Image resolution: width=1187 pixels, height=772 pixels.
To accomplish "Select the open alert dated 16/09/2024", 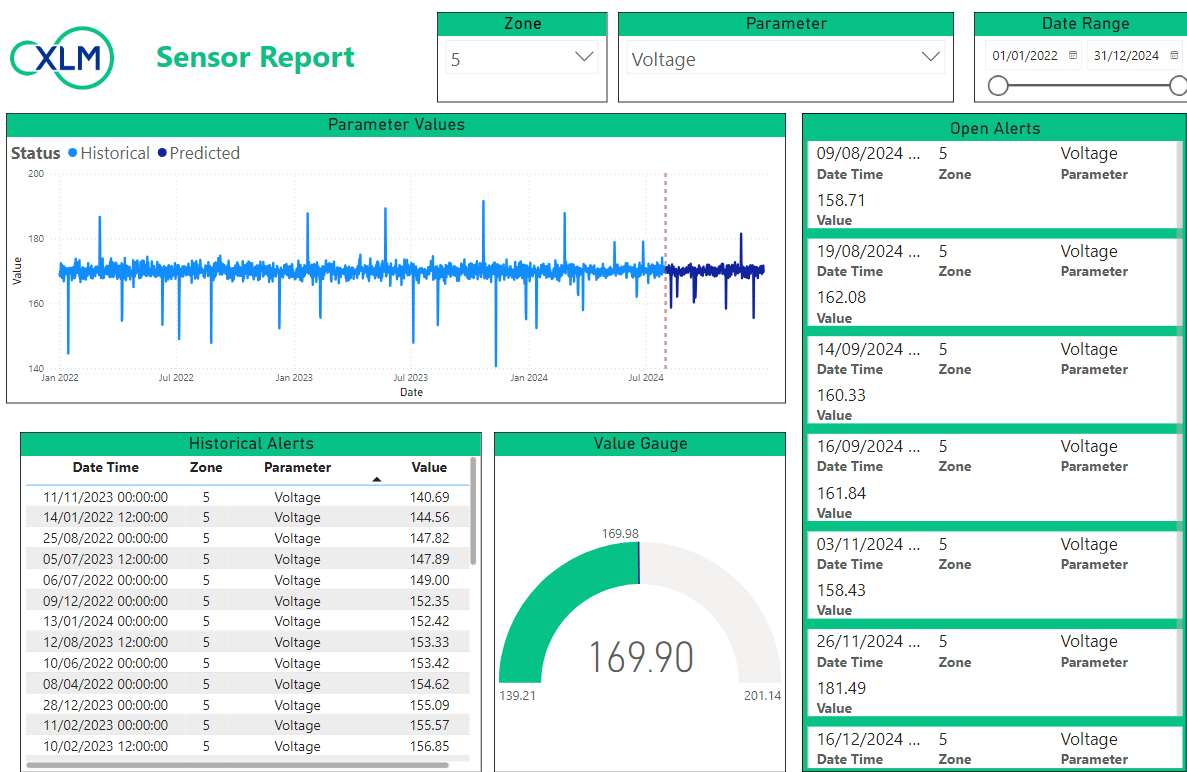I will click(993, 478).
